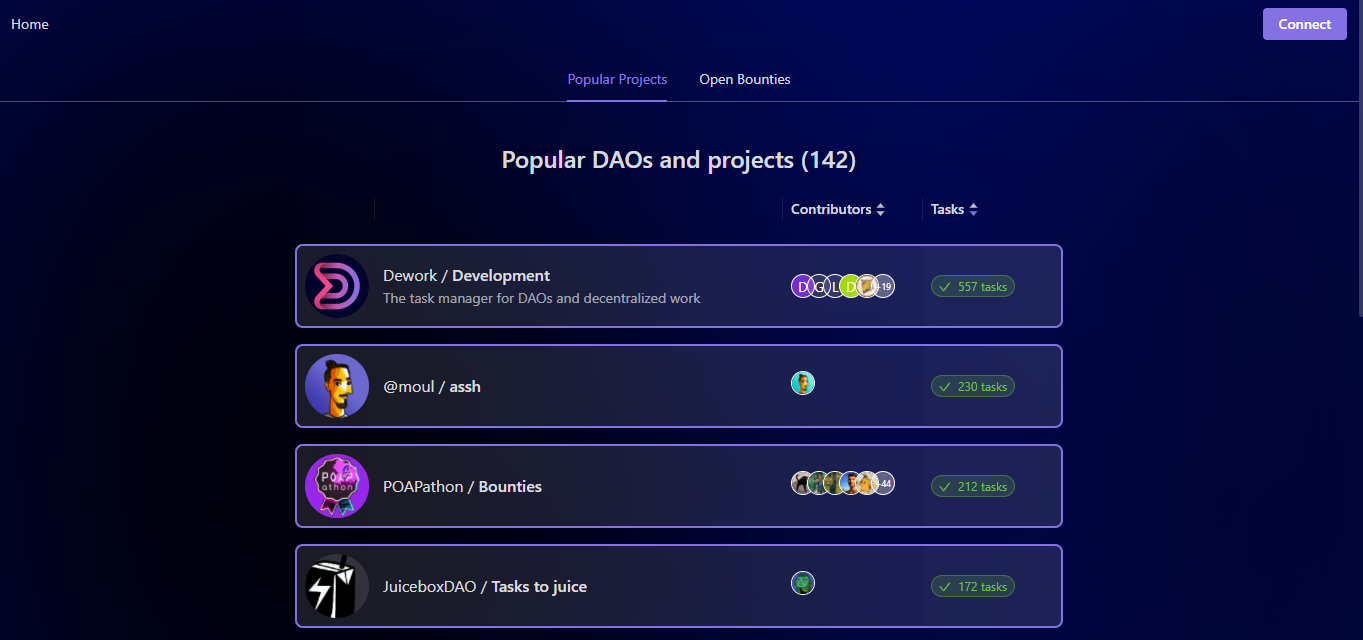Screen dimensions: 1363x640
Task: Click the '230 tasks' count label
Action: pos(982,387)
